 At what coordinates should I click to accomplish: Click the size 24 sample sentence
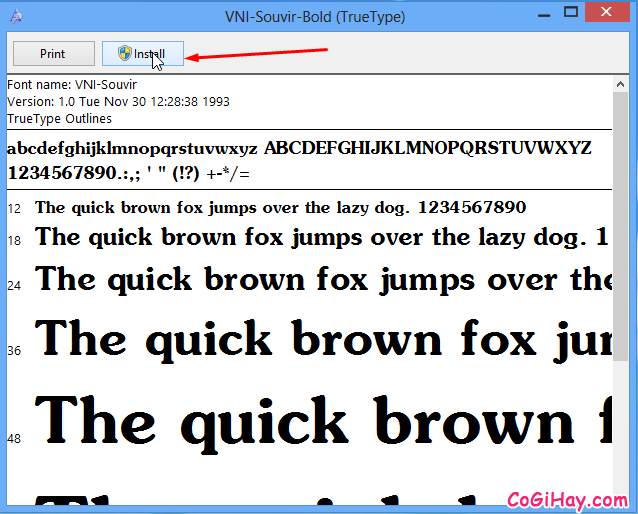pos(323,280)
